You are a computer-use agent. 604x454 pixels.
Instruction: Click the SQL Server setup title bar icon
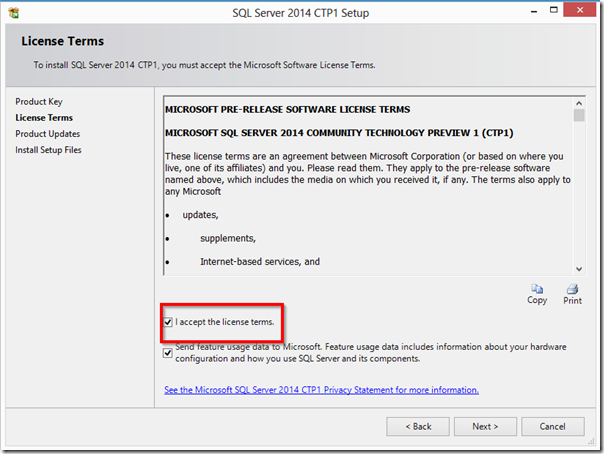pos(14,13)
